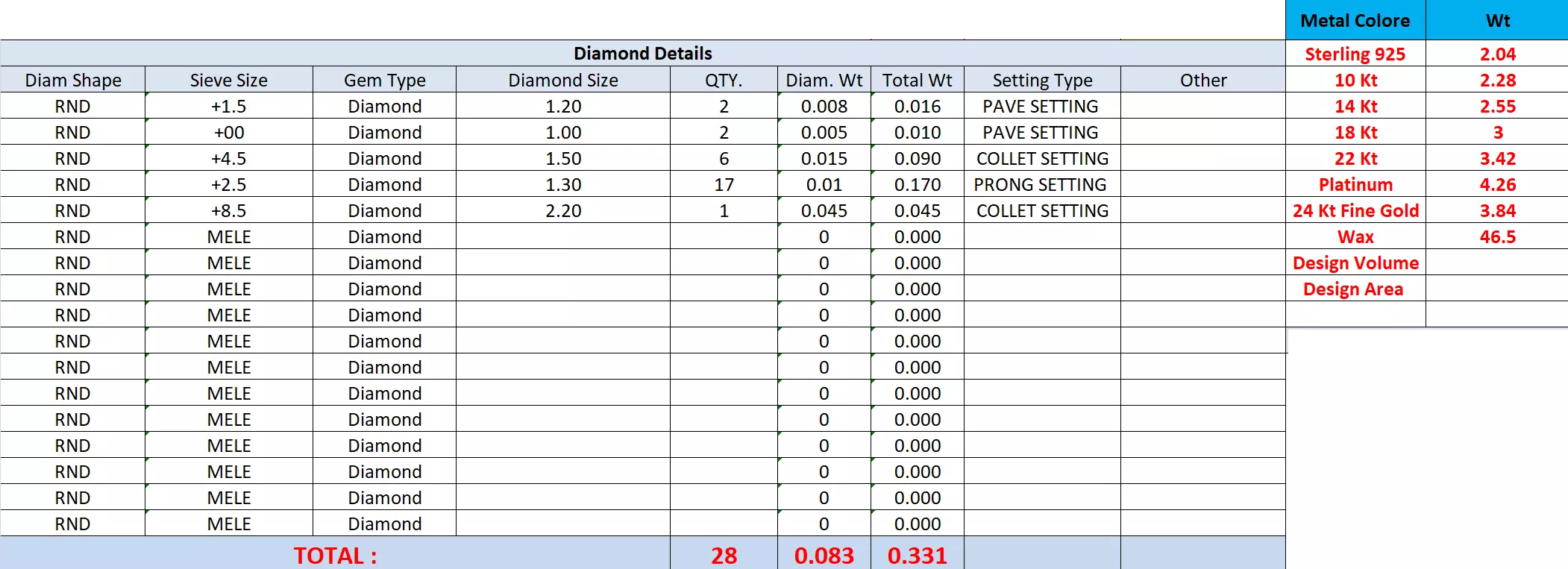Click the 24 Kt Fine Gold cell
The width and height of the screenshot is (1568, 569).
(x=1355, y=211)
